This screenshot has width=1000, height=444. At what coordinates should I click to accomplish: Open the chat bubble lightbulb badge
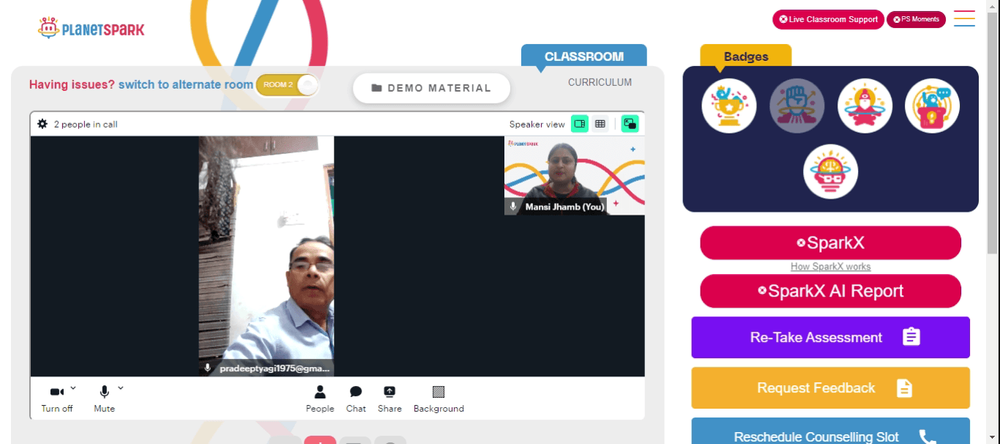click(932, 106)
